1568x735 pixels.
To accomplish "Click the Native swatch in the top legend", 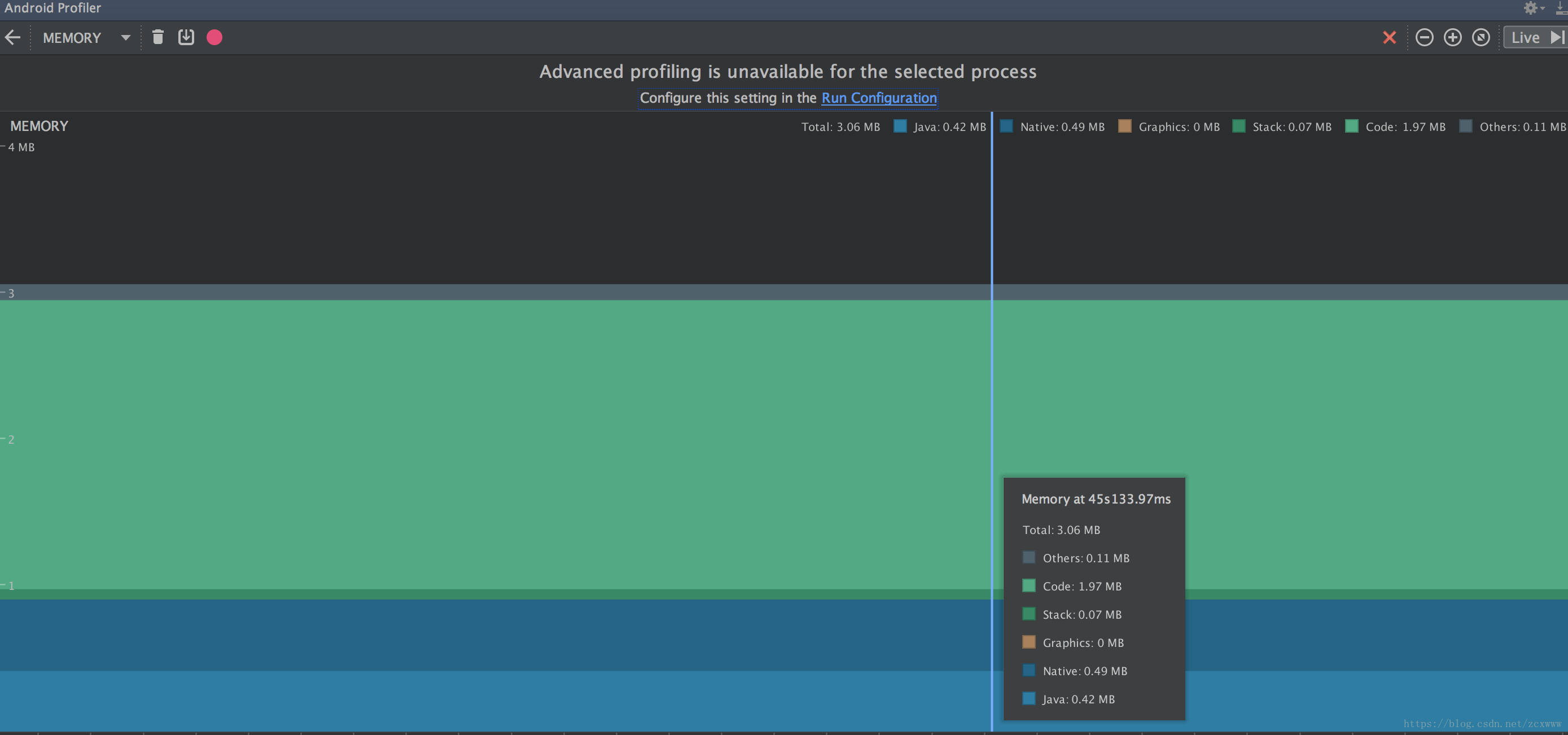I will pyautogui.click(x=1006, y=126).
